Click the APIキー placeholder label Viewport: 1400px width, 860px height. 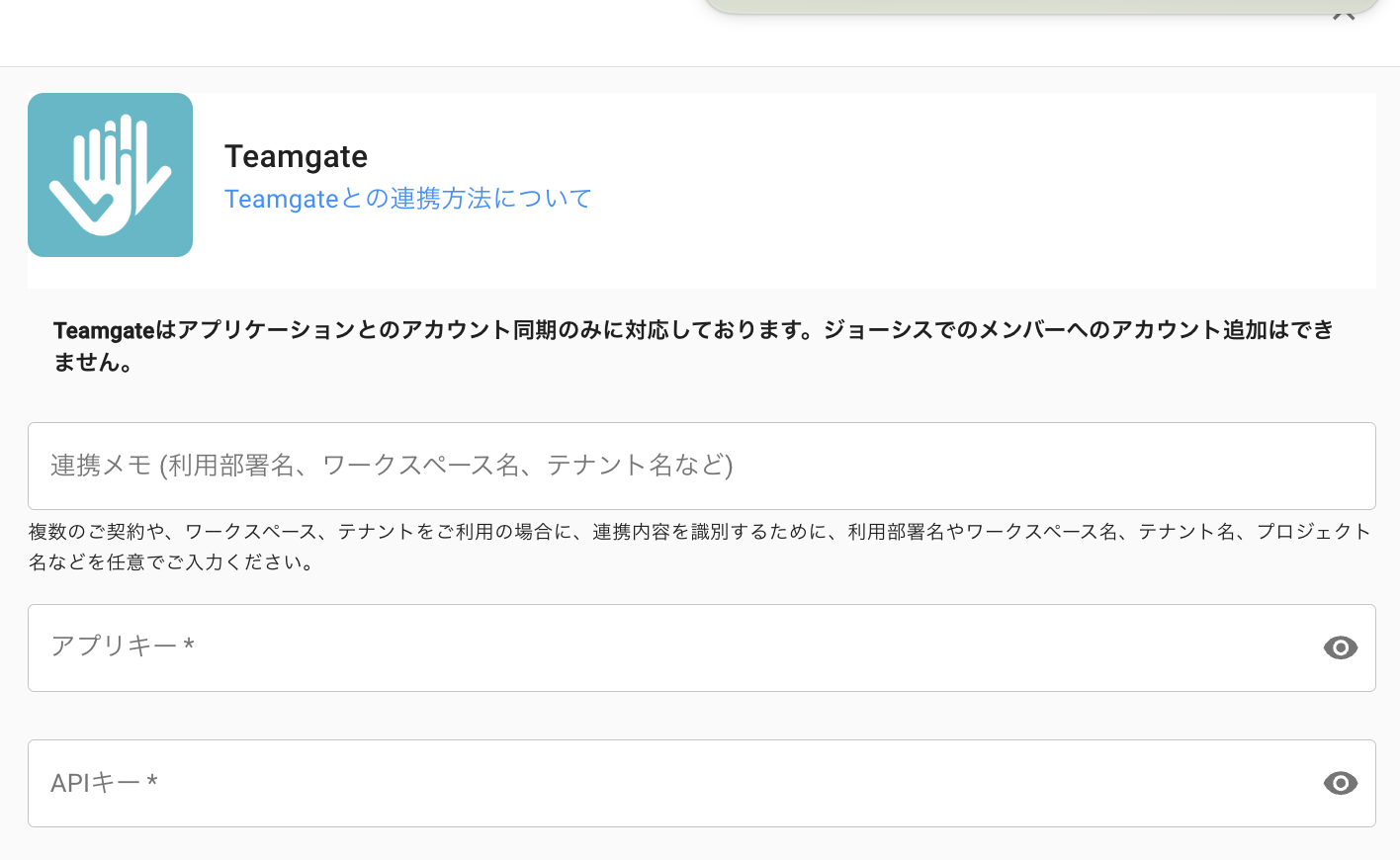(x=104, y=783)
